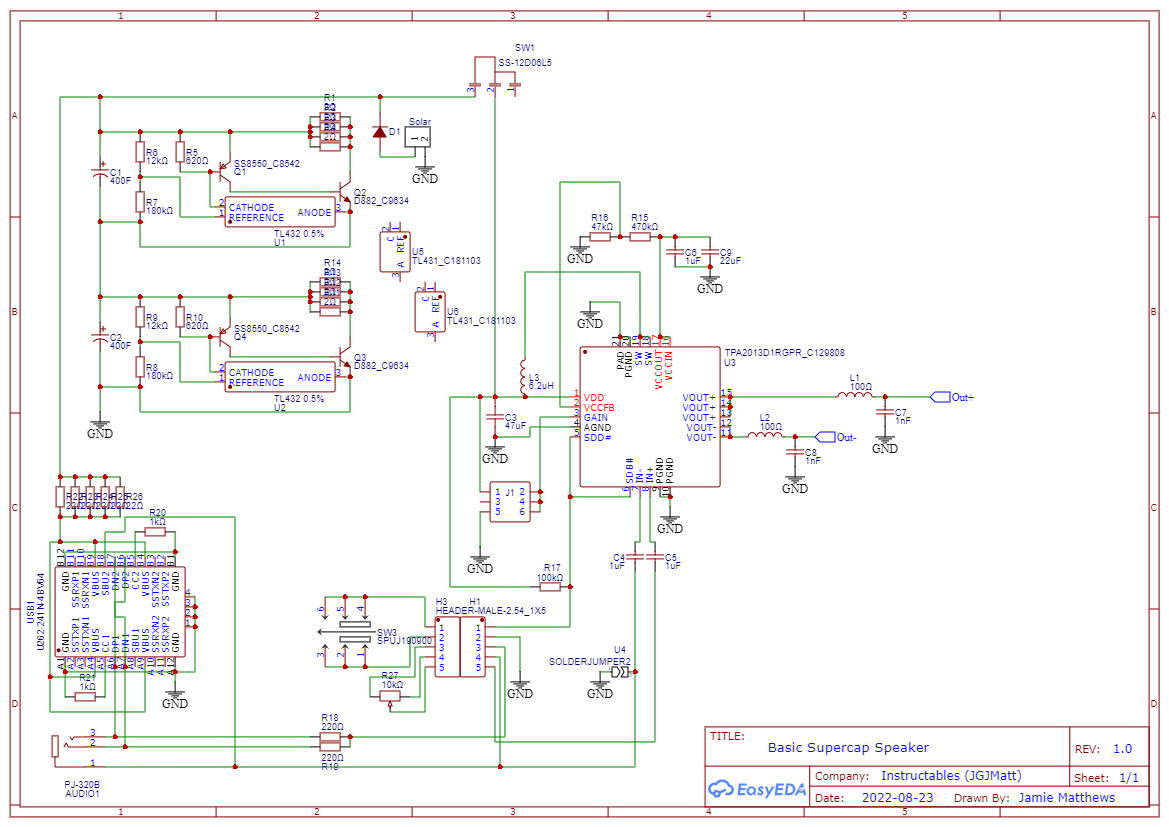
Task: Select the TPA2013D1 amplifier chip U3
Action: (649, 417)
